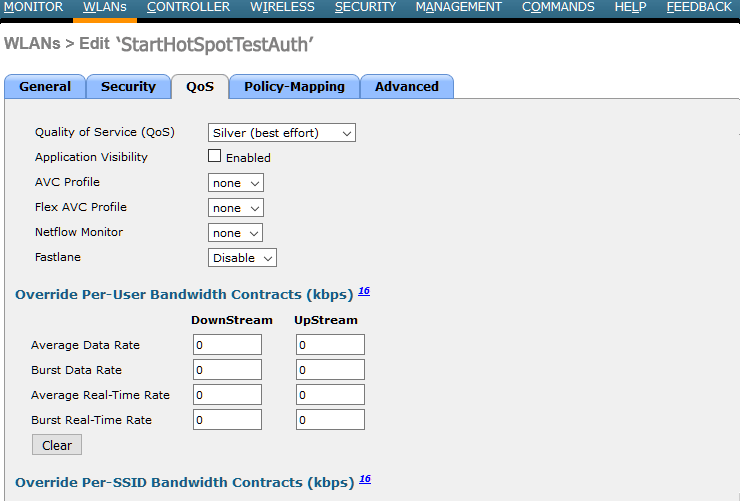Viewport: 740px width, 501px height.
Task: Click the DownStream Burst Real-Time Rate field
Action: tap(227, 420)
